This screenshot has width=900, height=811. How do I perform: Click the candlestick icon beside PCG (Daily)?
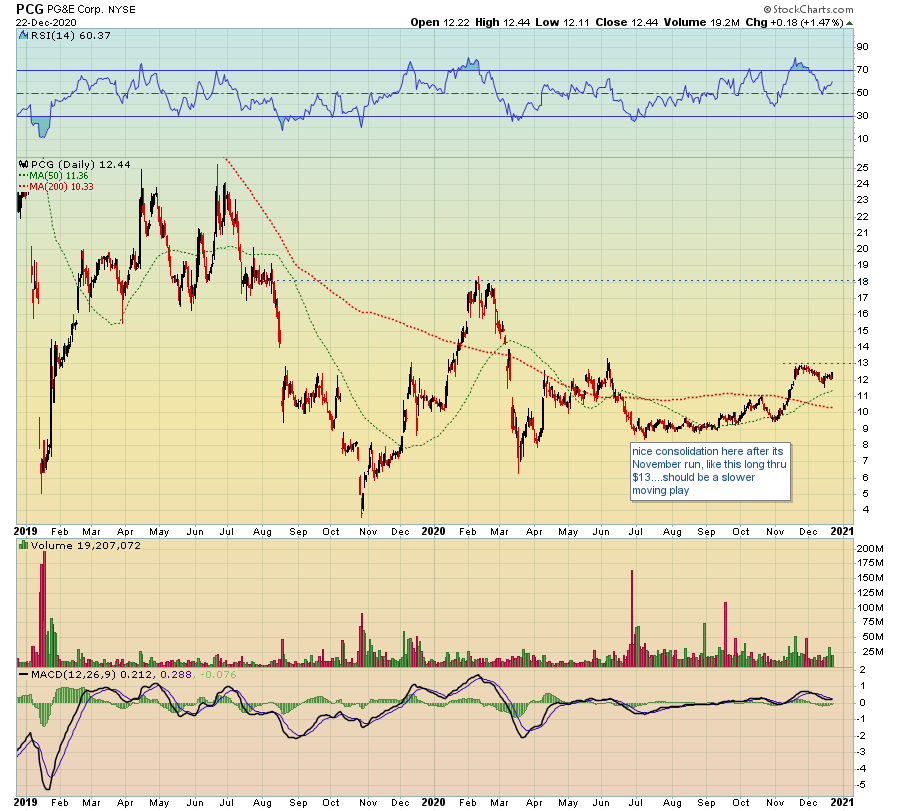(24, 165)
